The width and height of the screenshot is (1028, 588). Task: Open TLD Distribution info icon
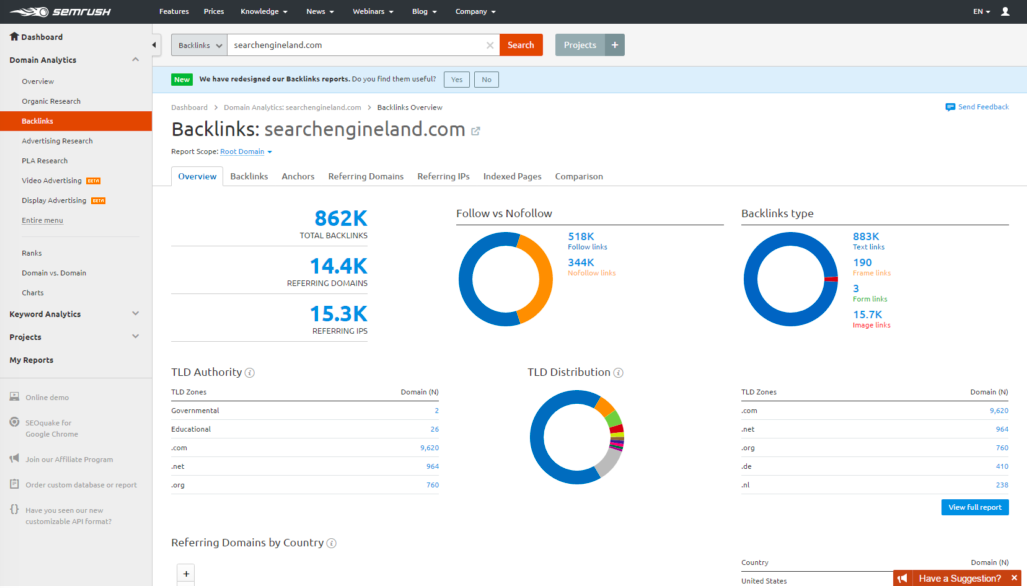pyautogui.click(x=618, y=372)
